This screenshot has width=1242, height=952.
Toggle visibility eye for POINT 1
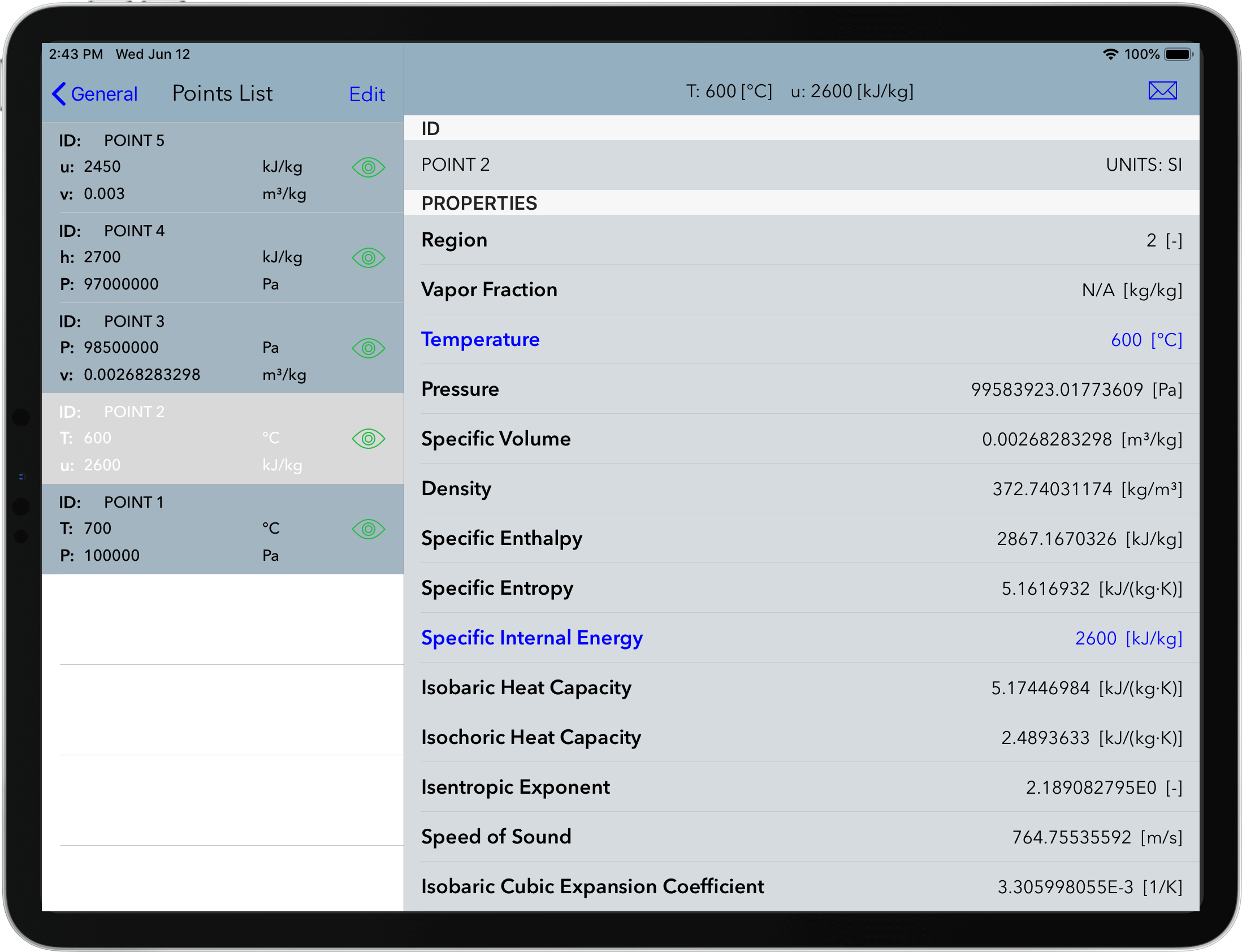coord(368,529)
